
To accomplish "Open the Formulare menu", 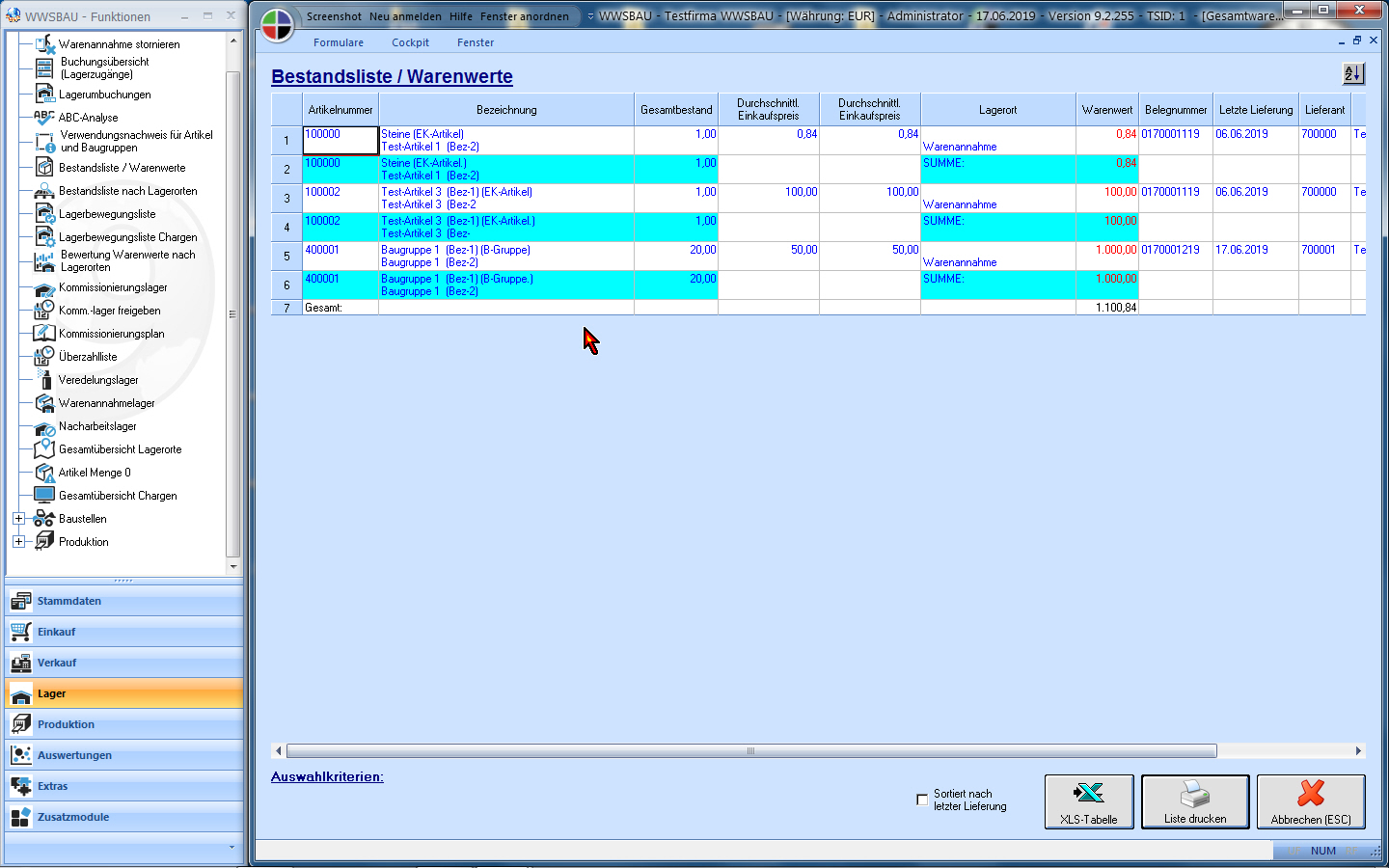I will (x=338, y=42).
